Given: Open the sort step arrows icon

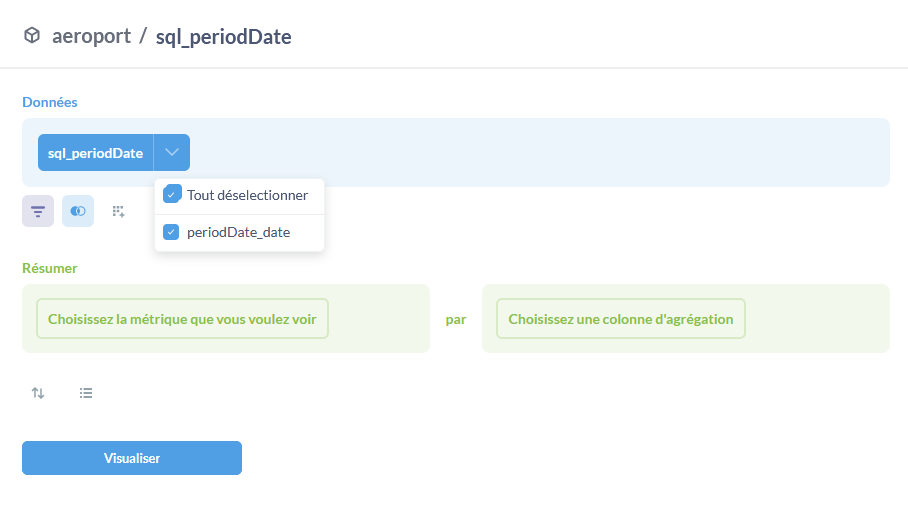Looking at the screenshot, I should click(38, 393).
